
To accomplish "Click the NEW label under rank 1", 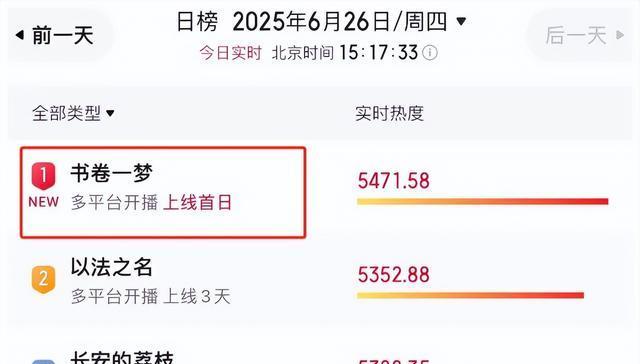I will click(43, 202).
